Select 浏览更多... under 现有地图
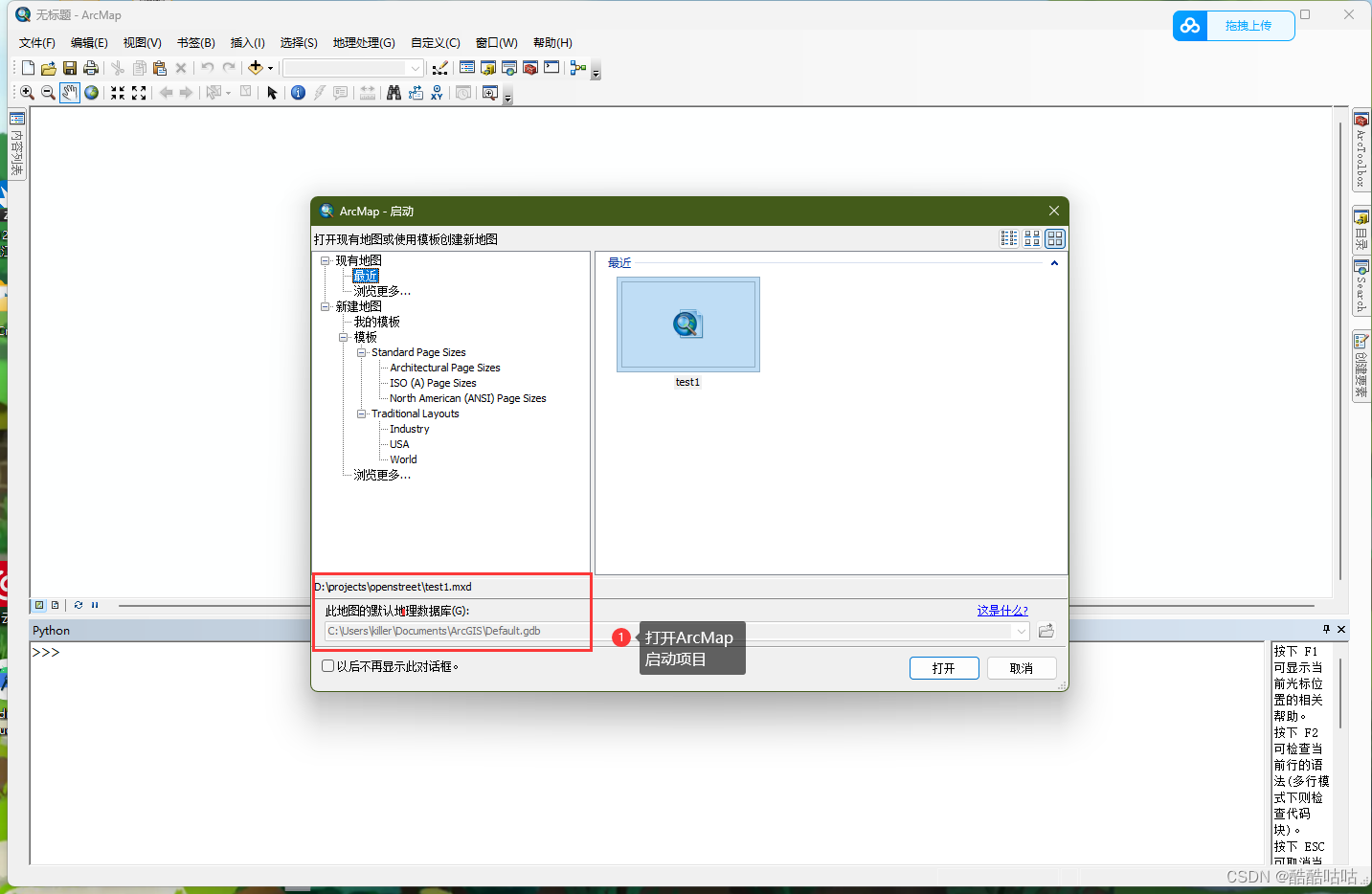 (x=382, y=291)
